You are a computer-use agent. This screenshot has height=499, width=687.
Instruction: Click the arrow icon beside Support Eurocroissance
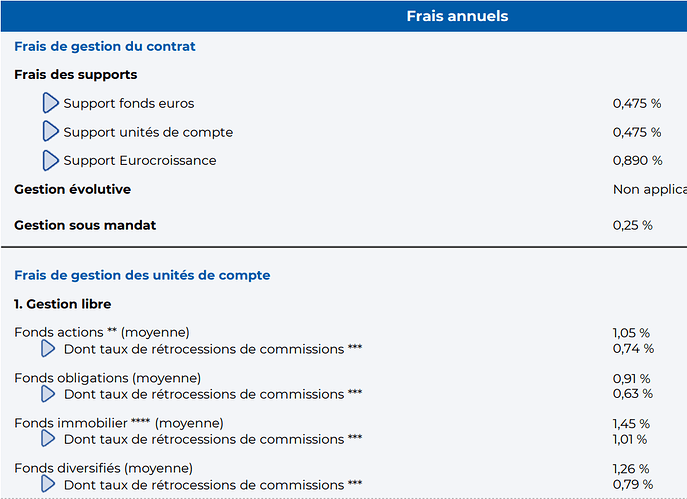click(50, 160)
